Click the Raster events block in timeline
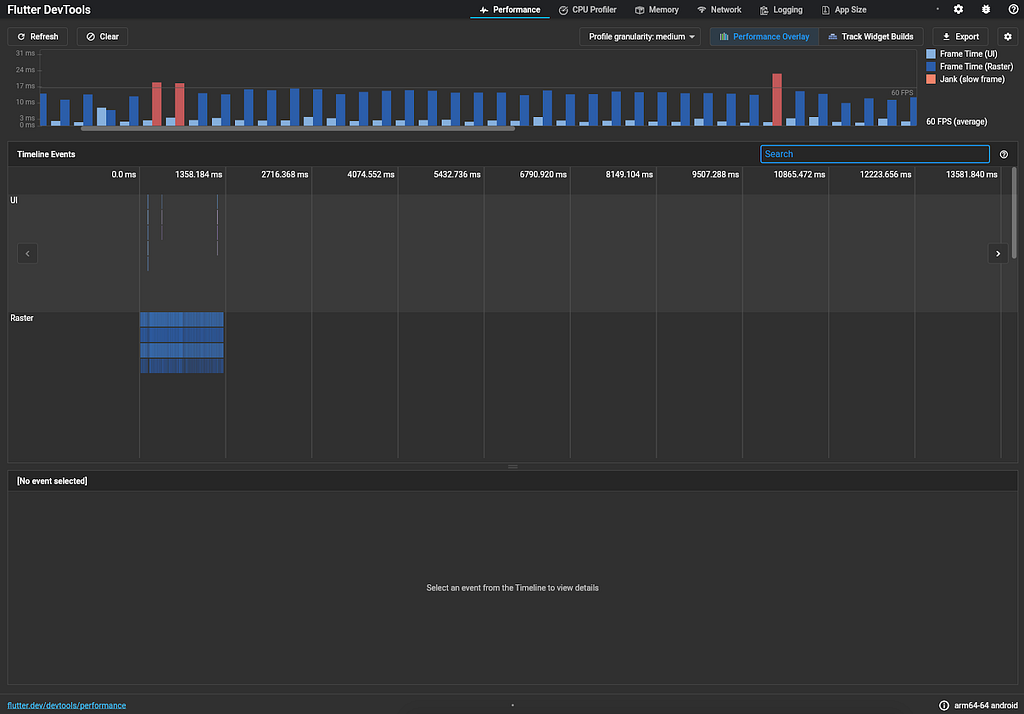This screenshot has width=1024, height=714. (x=182, y=342)
